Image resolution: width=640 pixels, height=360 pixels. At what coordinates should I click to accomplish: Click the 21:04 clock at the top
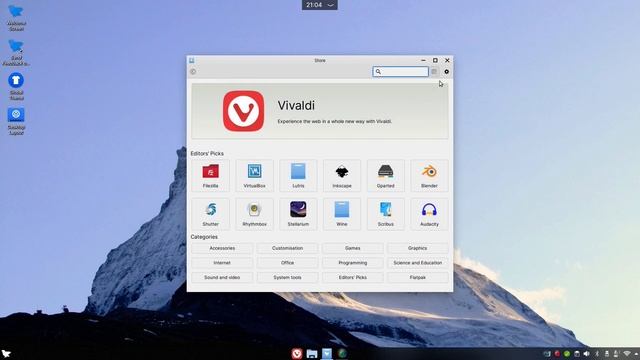point(314,5)
